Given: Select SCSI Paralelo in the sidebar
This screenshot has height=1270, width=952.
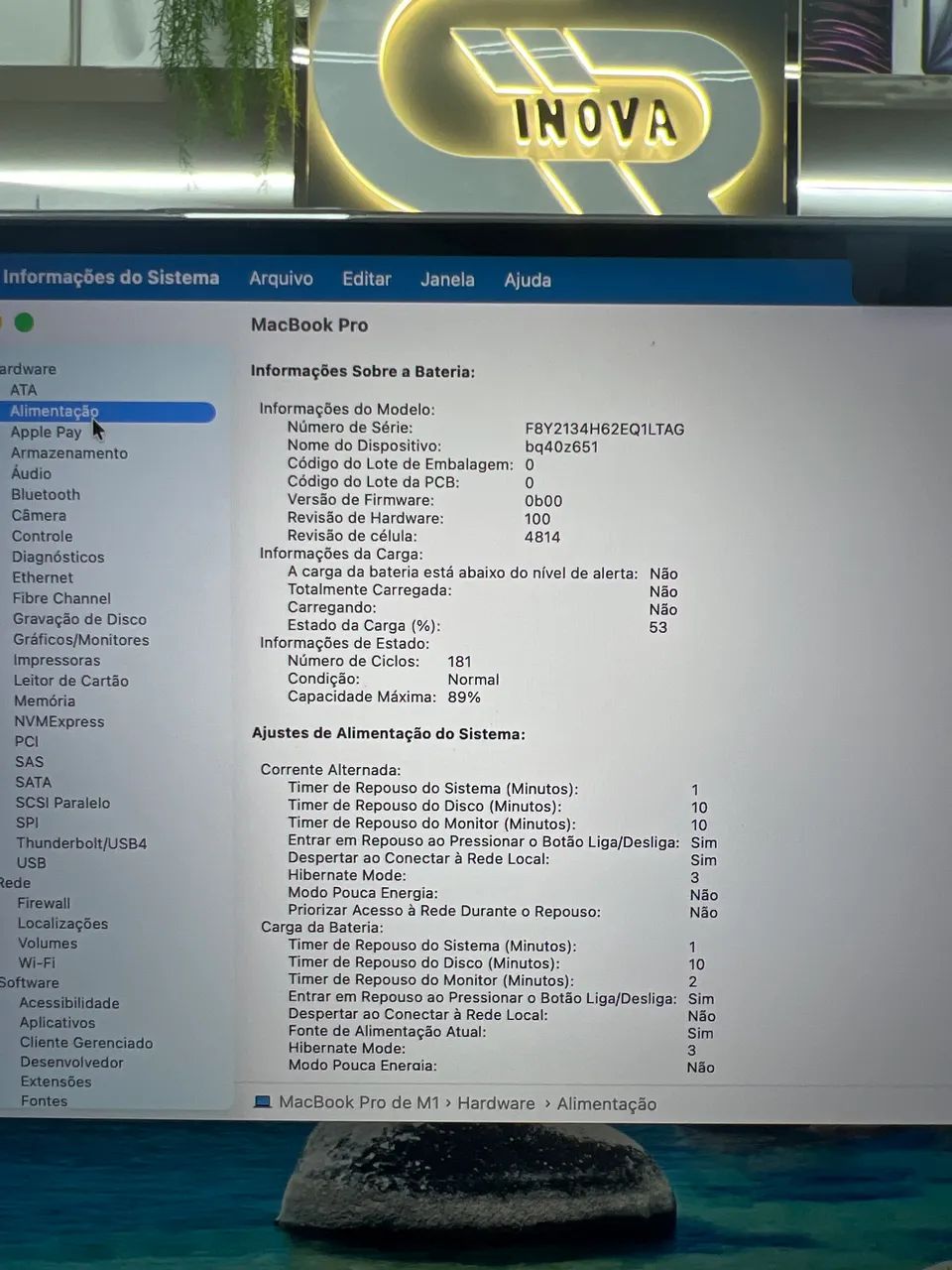Looking at the screenshot, I should [x=62, y=803].
